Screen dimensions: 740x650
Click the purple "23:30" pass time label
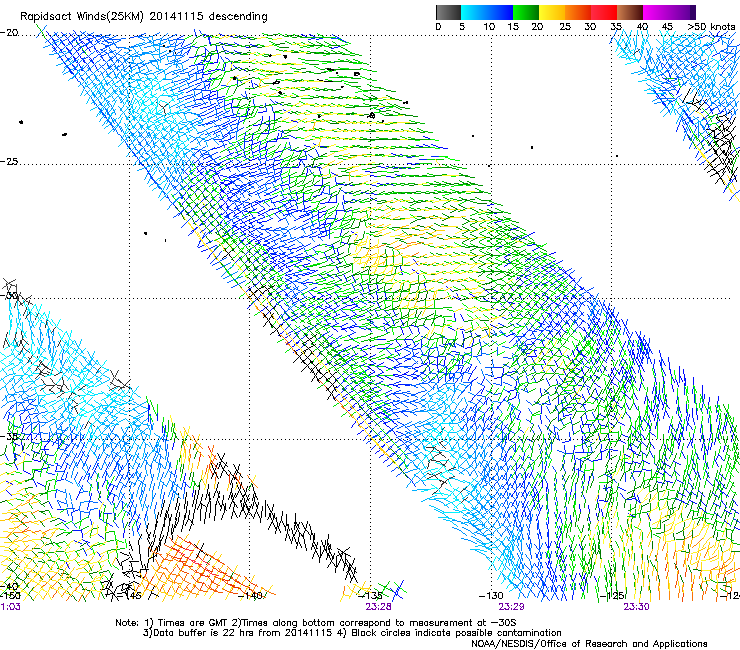pos(636,607)
